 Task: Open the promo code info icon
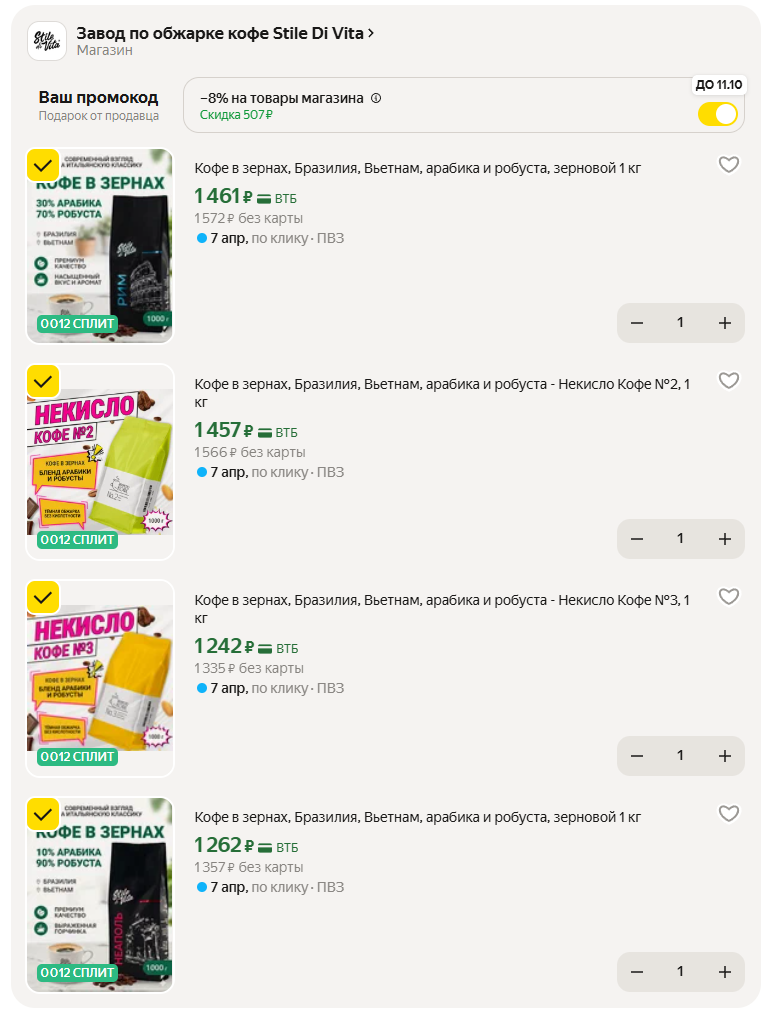coord(376,98)
